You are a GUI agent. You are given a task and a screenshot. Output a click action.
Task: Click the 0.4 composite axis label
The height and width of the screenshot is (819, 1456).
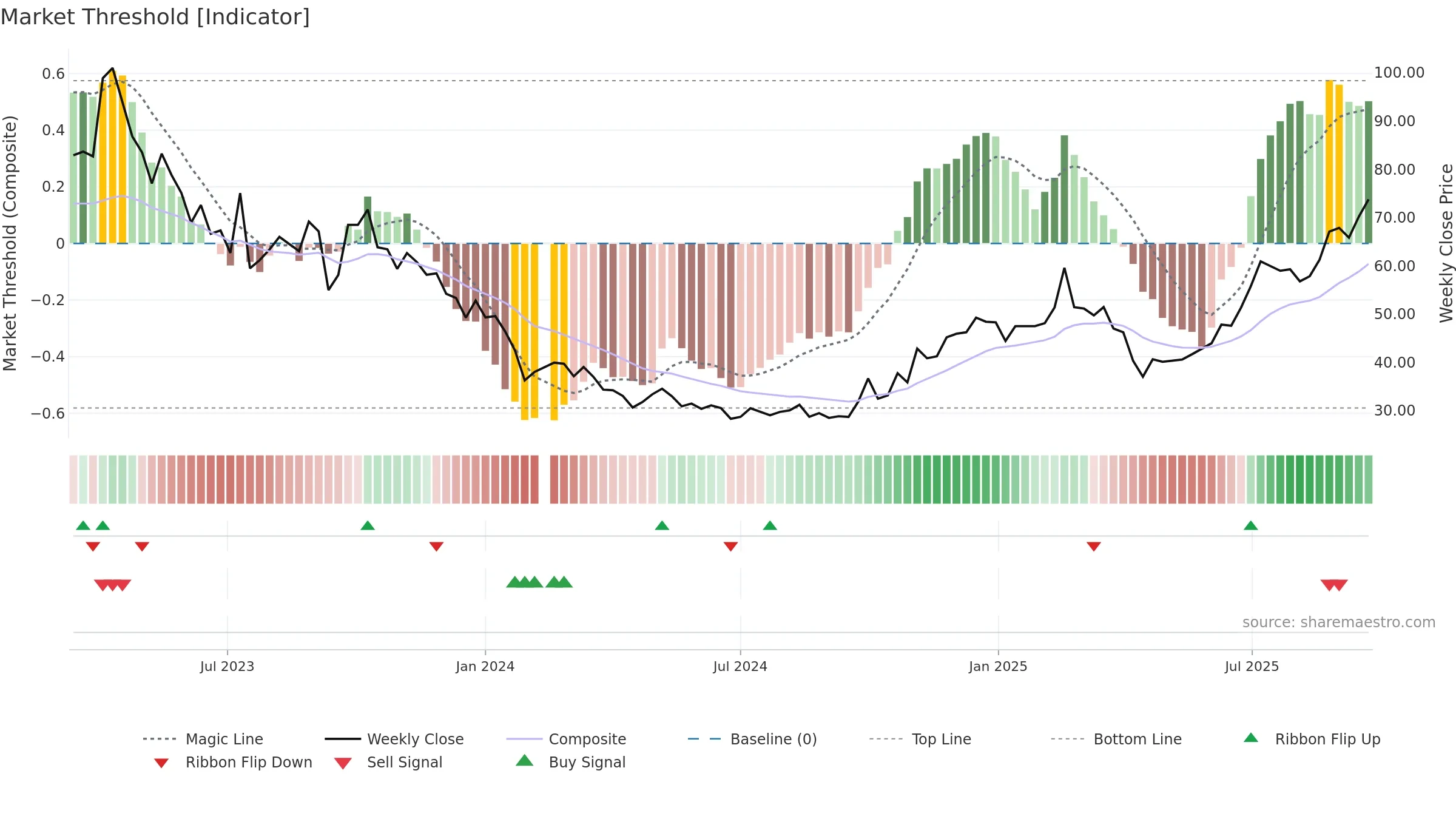tap(53, 130)
